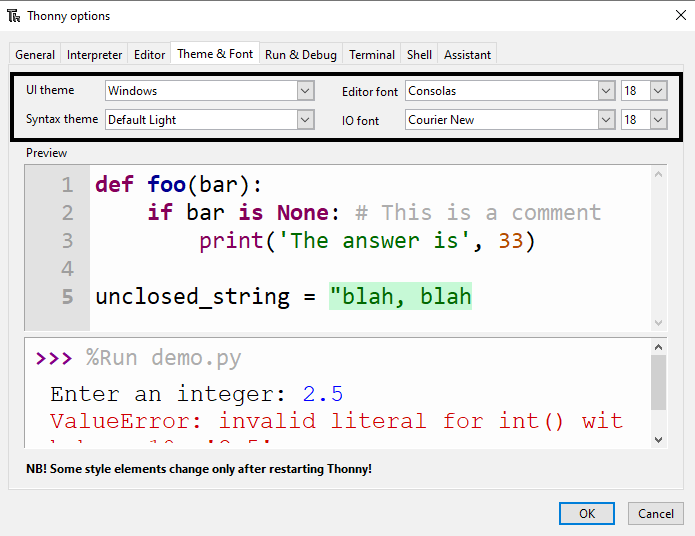
Task: Open the Terminal tab
Action: pyautogui.click(x=372, y=55)
